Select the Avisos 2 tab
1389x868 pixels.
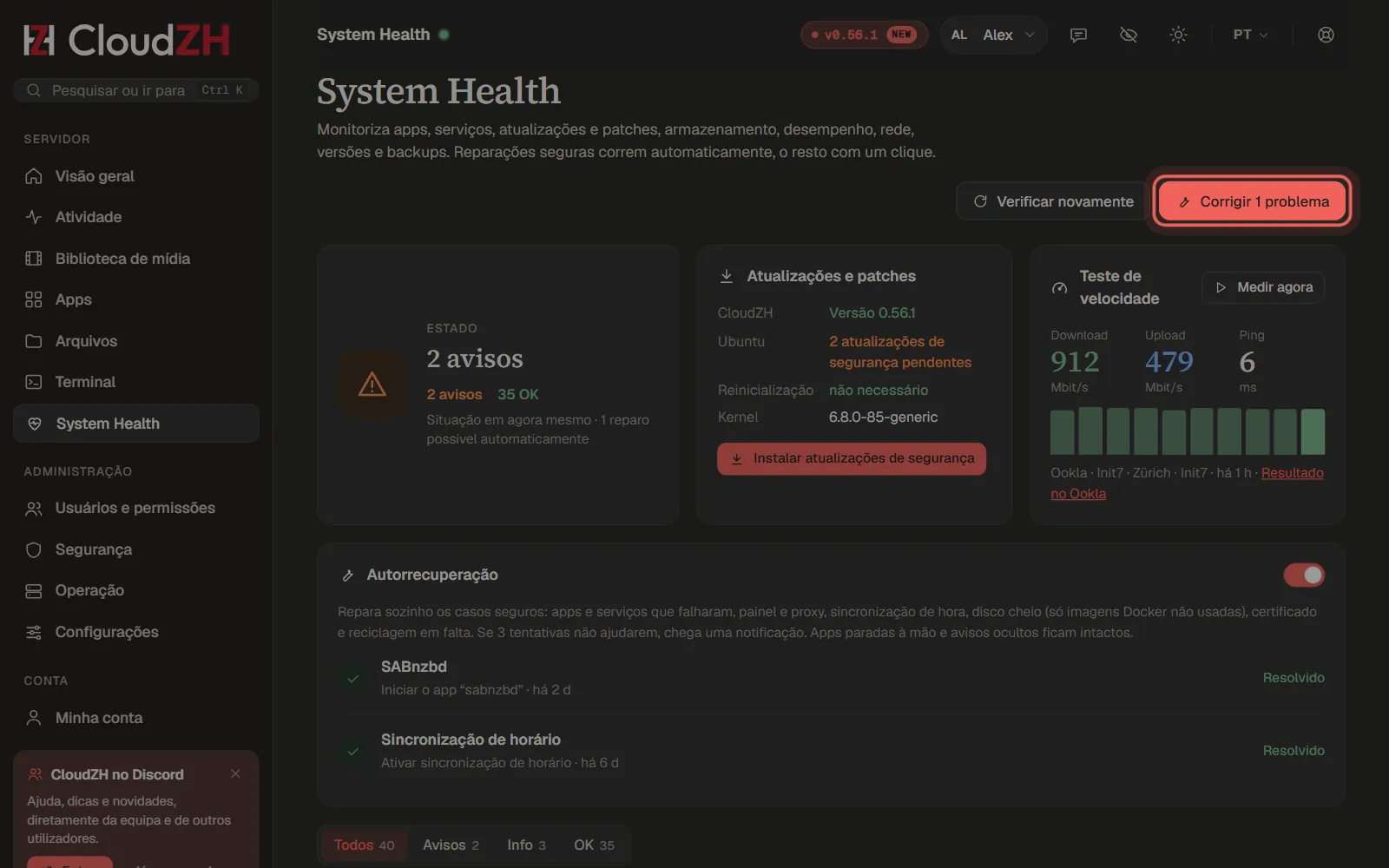pyautogui.click(x=451, y=845)
